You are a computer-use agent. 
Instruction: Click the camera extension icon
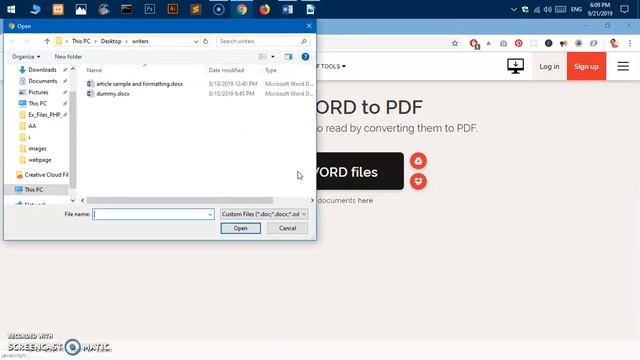click(503, 43)
